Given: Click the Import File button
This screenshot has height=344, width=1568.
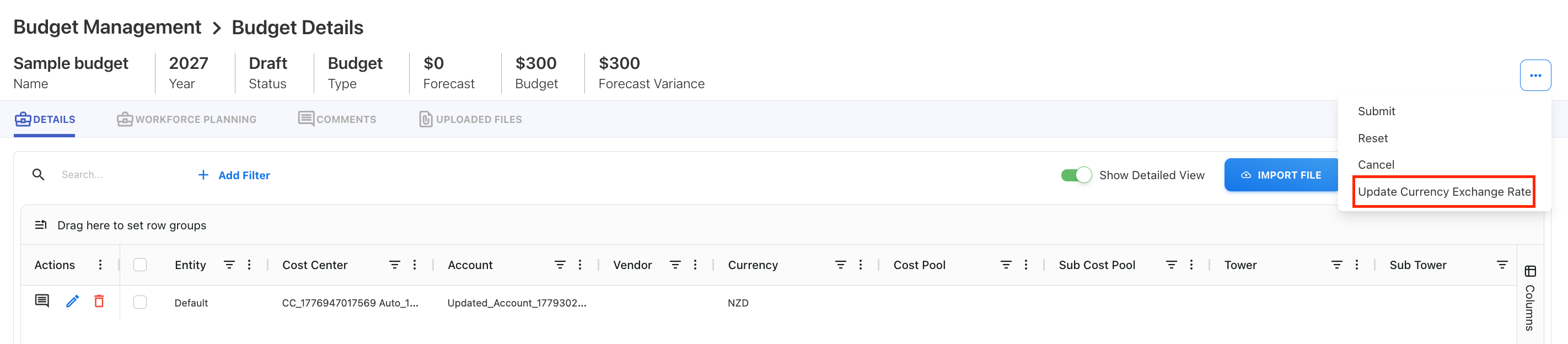Looking at the screenshot, I should (x=1281, y=175).
